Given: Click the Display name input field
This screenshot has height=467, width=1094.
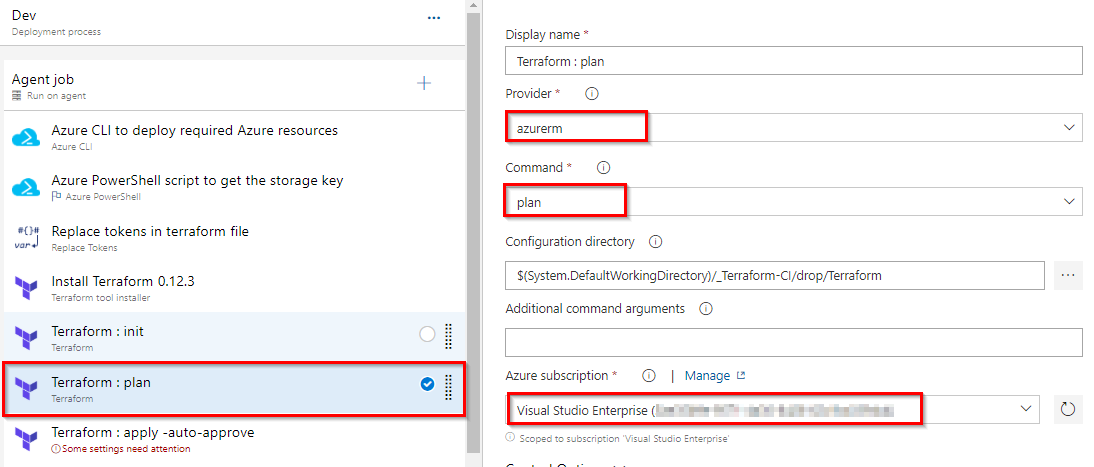Looking at the screenshot, I should tap(793, 61).
